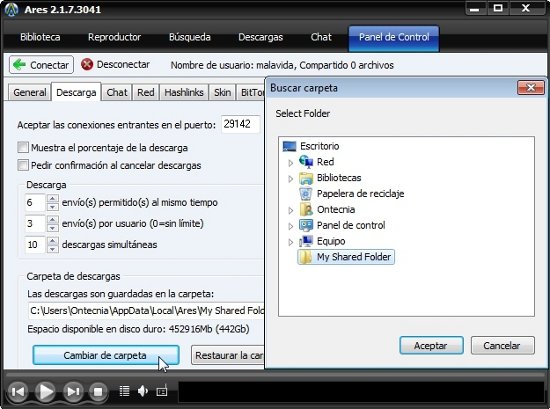Minimize the Ares window
Image resolution: width=550 pixels, height=409 pixels.
[475, 8]
